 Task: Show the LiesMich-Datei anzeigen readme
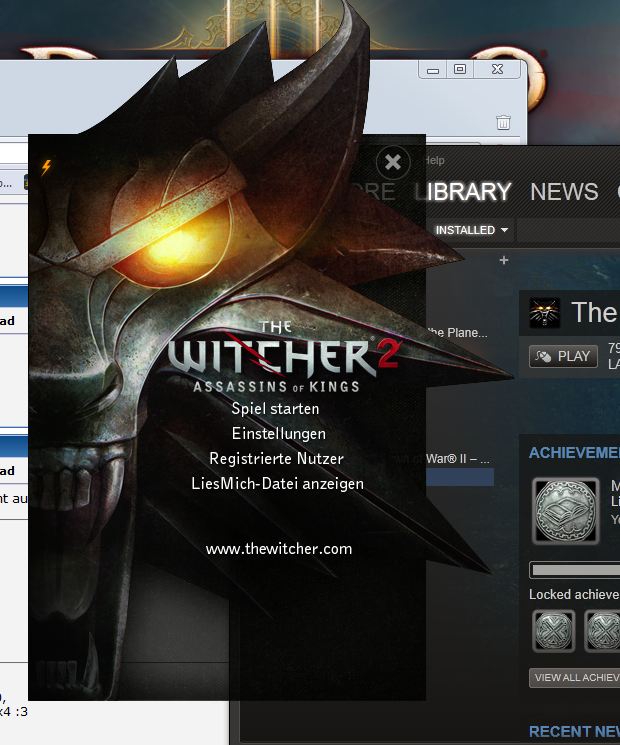[277, 484]
